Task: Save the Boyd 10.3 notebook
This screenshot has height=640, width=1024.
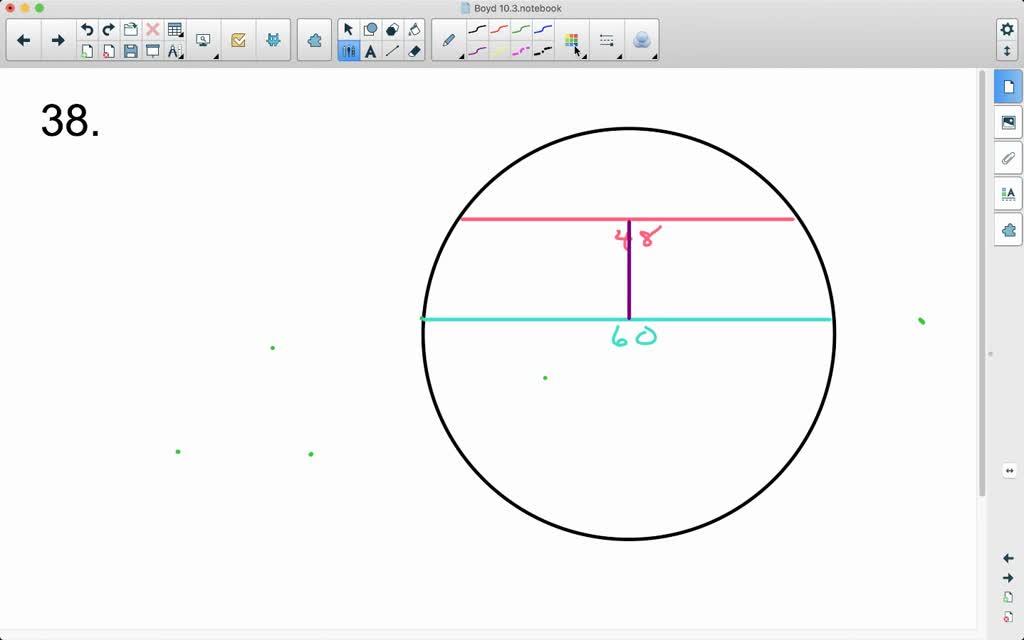Action: tap(131, 50)
